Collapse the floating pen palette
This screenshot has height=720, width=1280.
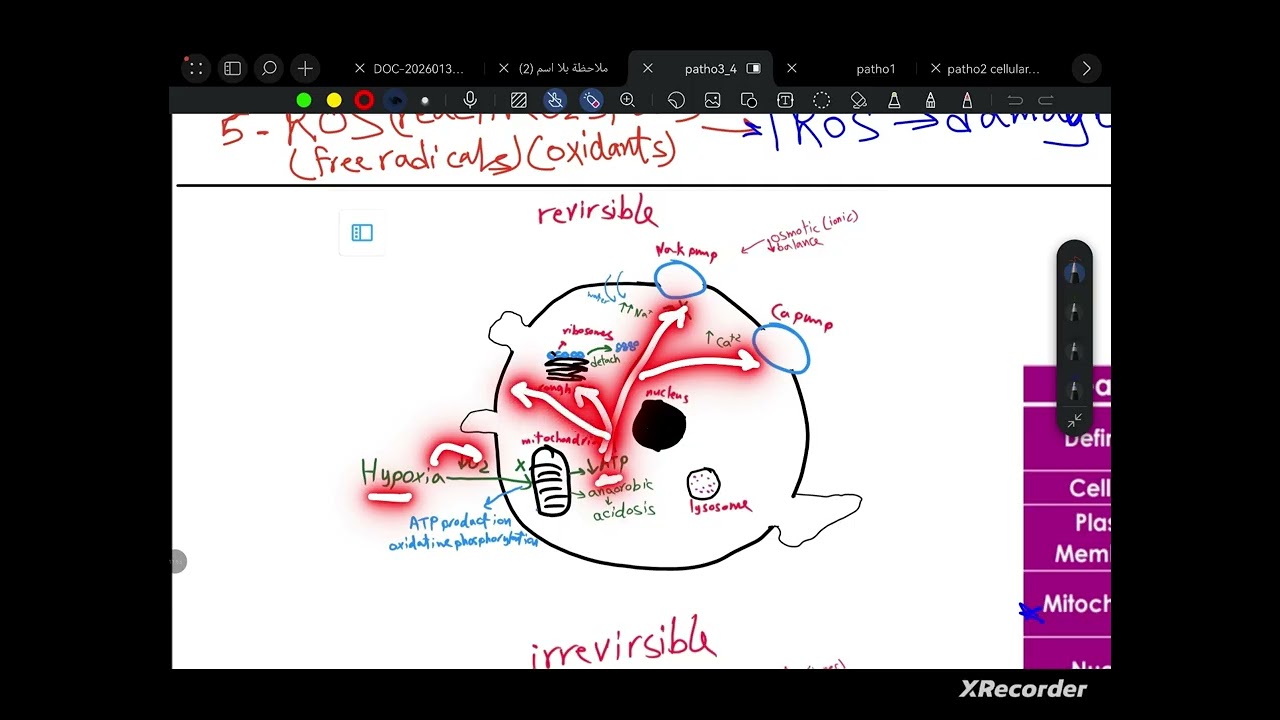pos(1074,420)
